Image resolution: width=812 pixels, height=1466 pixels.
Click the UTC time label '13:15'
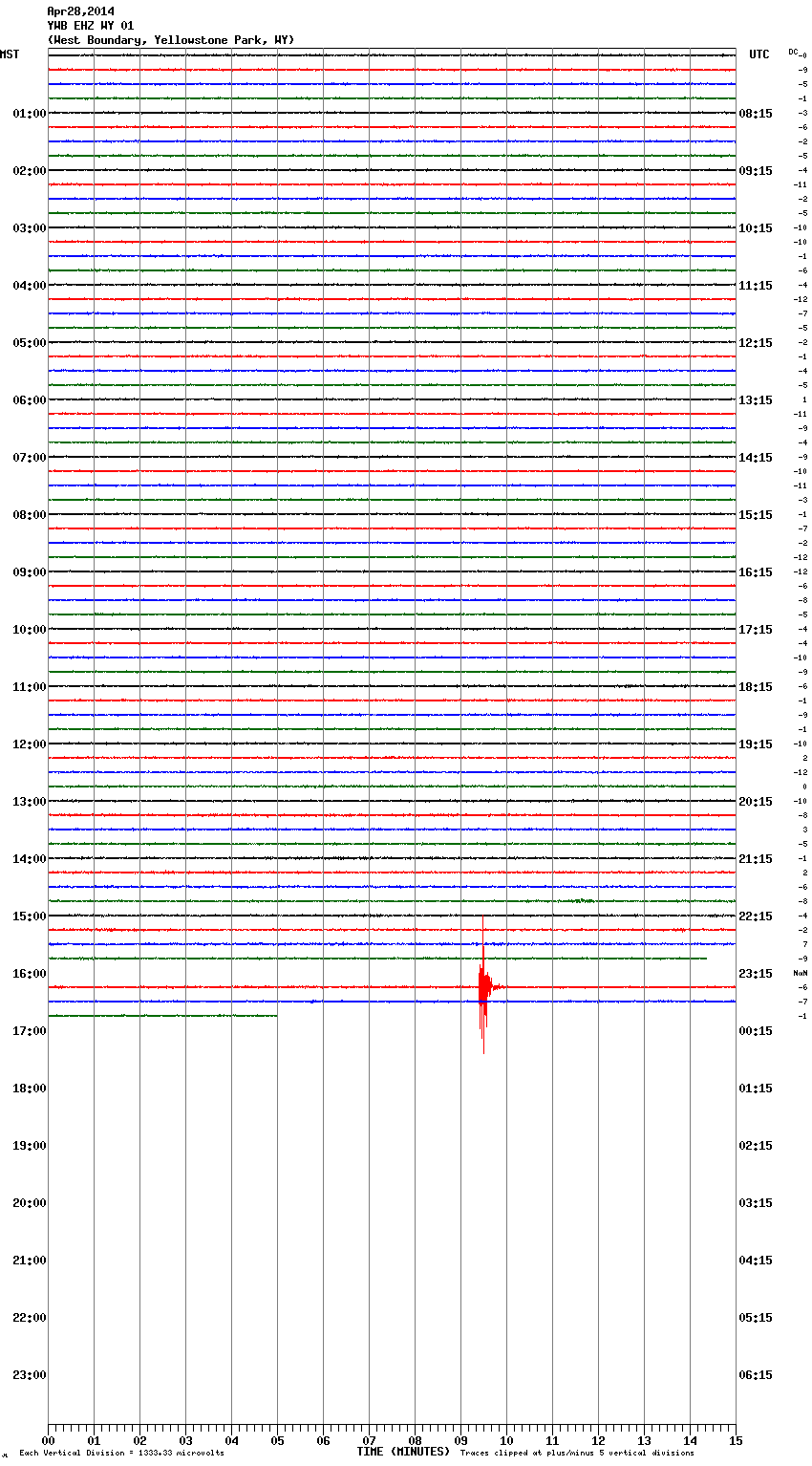[x=756, y=400]
